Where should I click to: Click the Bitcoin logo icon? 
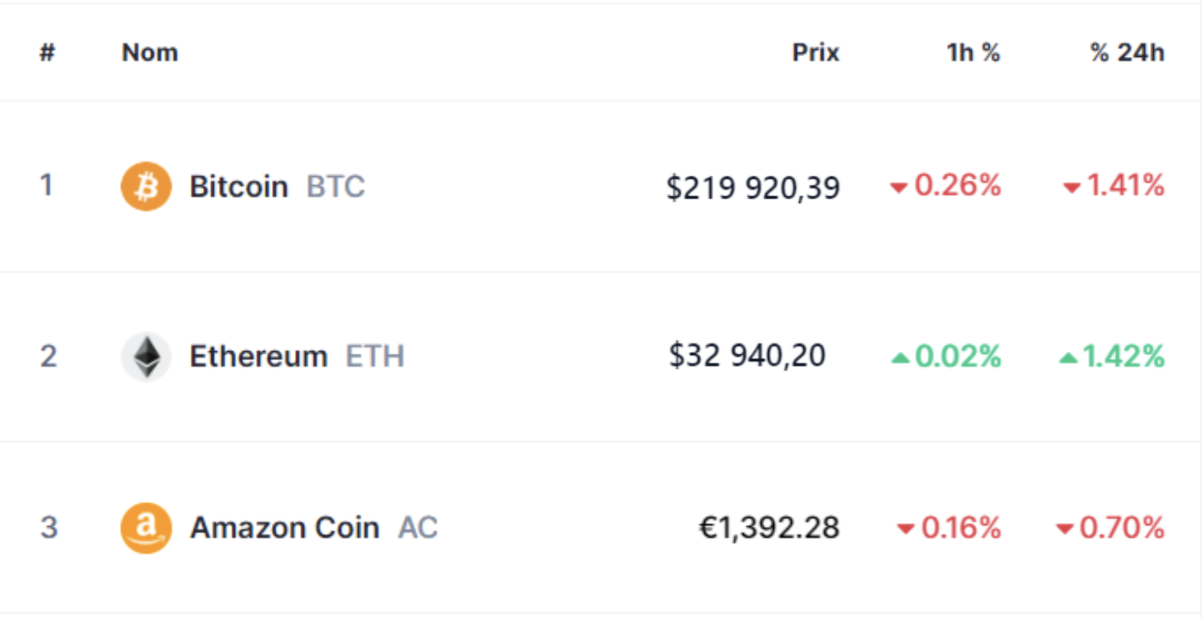coord(146,187)
